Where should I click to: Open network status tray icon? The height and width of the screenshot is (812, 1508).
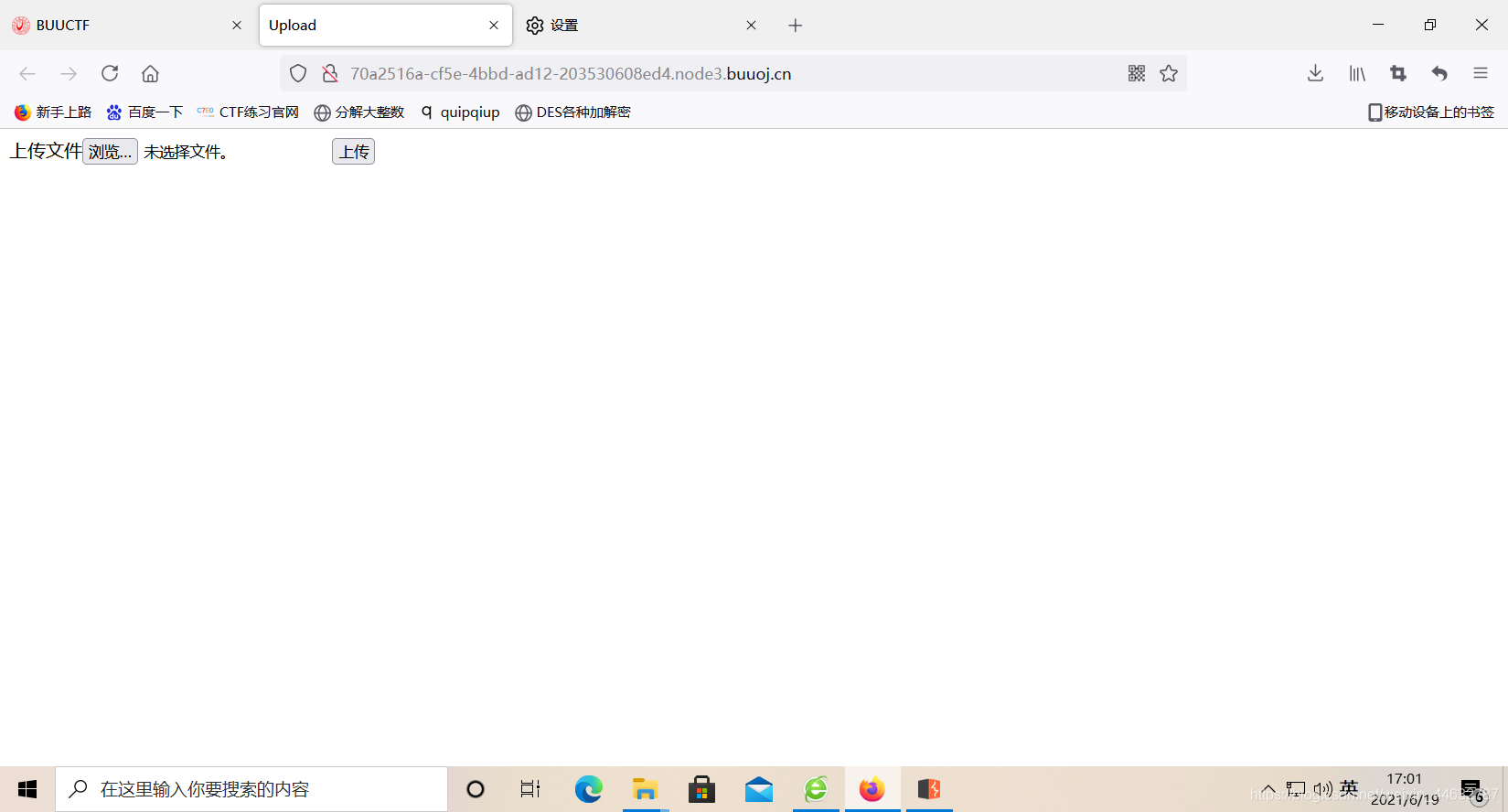point(1296,789)
